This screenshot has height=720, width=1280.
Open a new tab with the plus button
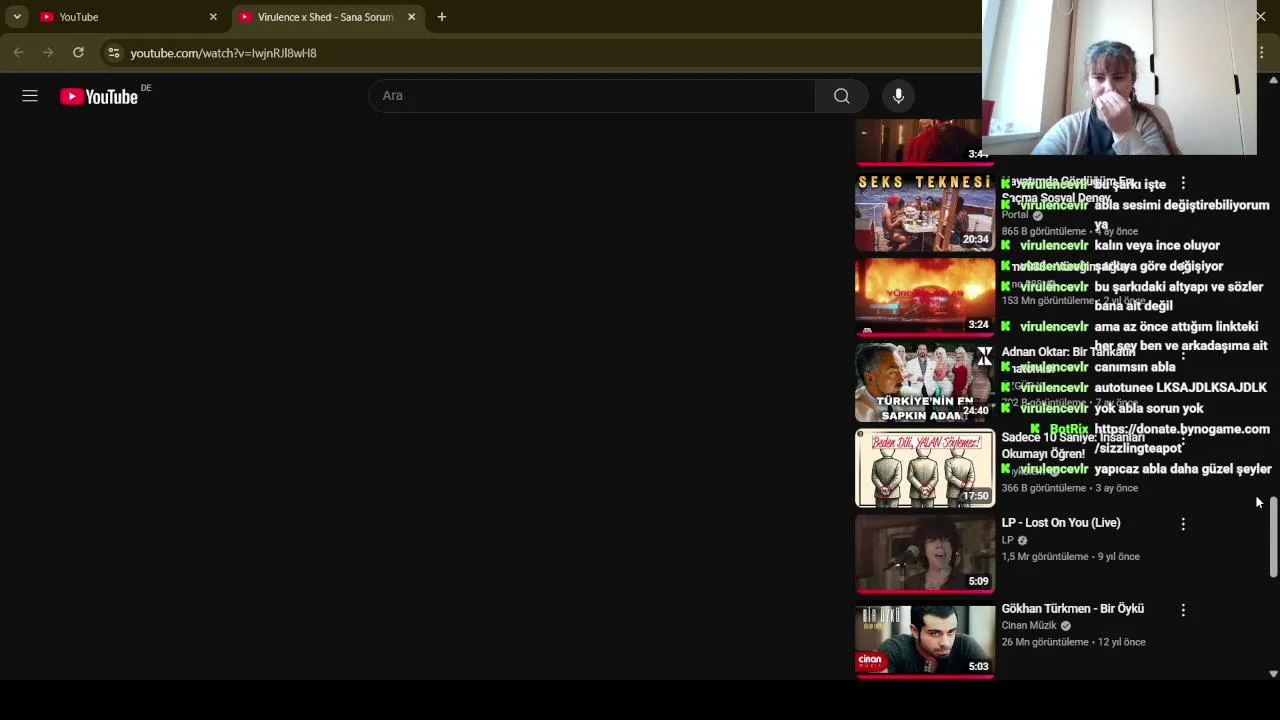coord(442,17)
